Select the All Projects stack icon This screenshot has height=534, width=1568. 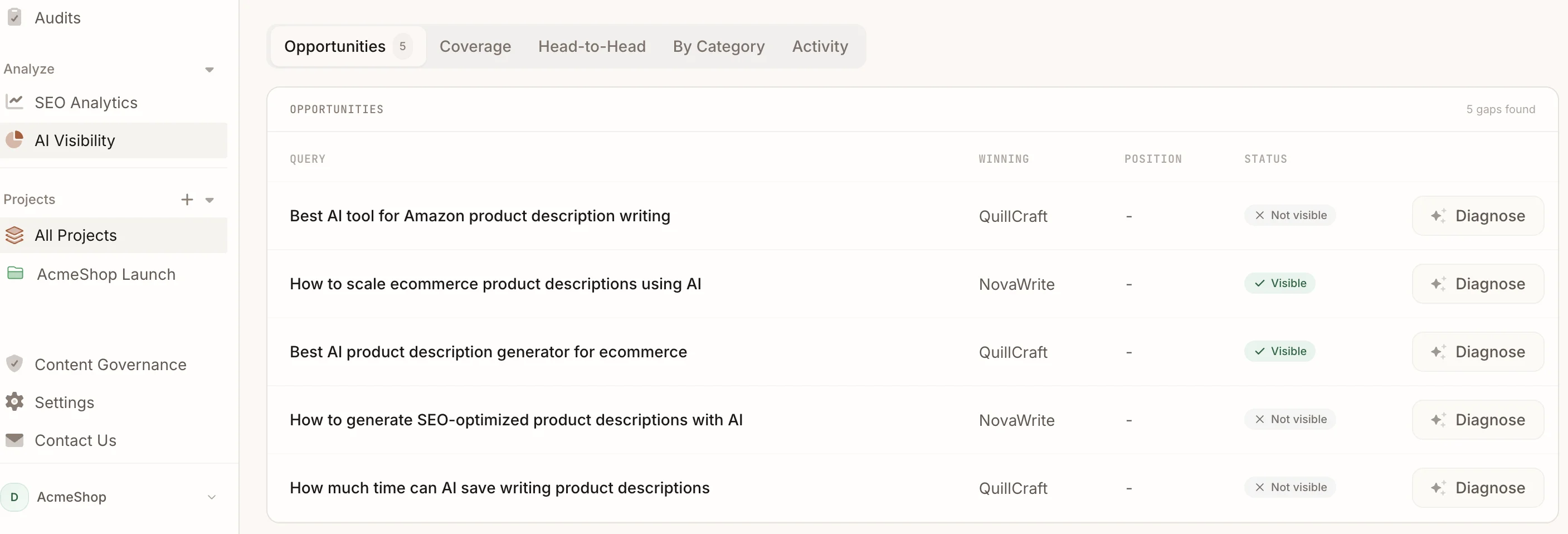click(14, 235)
